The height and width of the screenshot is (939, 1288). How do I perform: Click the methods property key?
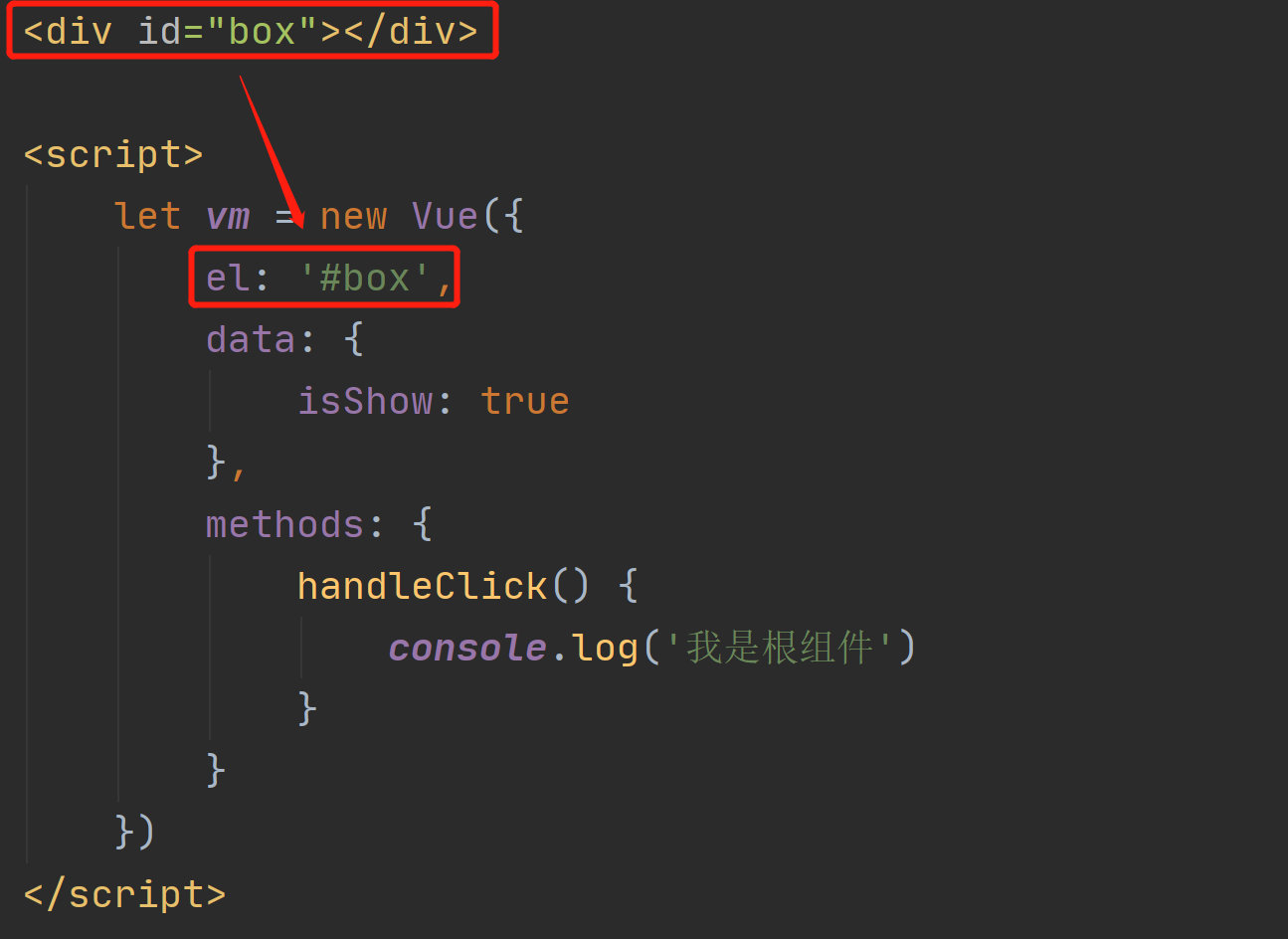(284, 525)
